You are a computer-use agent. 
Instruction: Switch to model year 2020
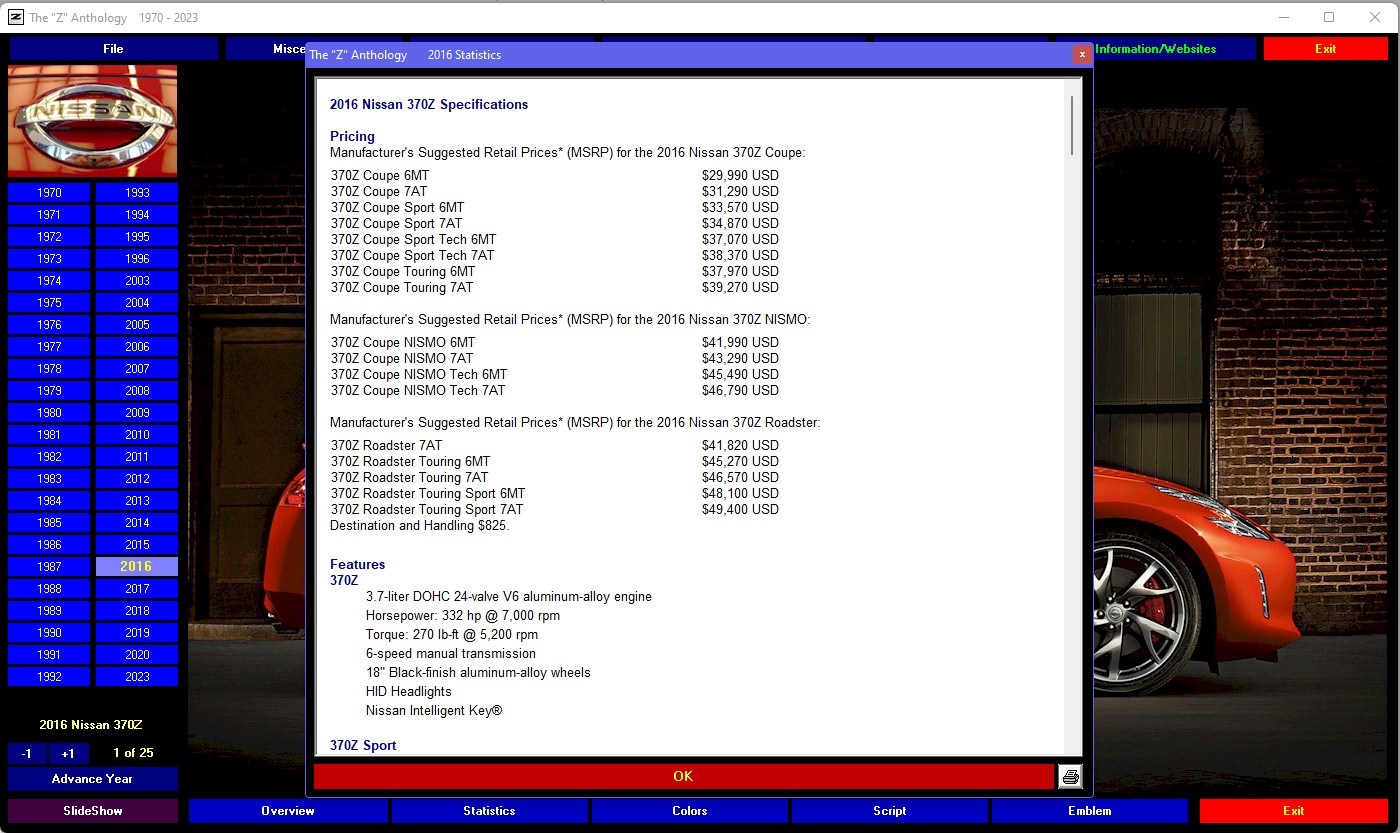coord(137,655)
